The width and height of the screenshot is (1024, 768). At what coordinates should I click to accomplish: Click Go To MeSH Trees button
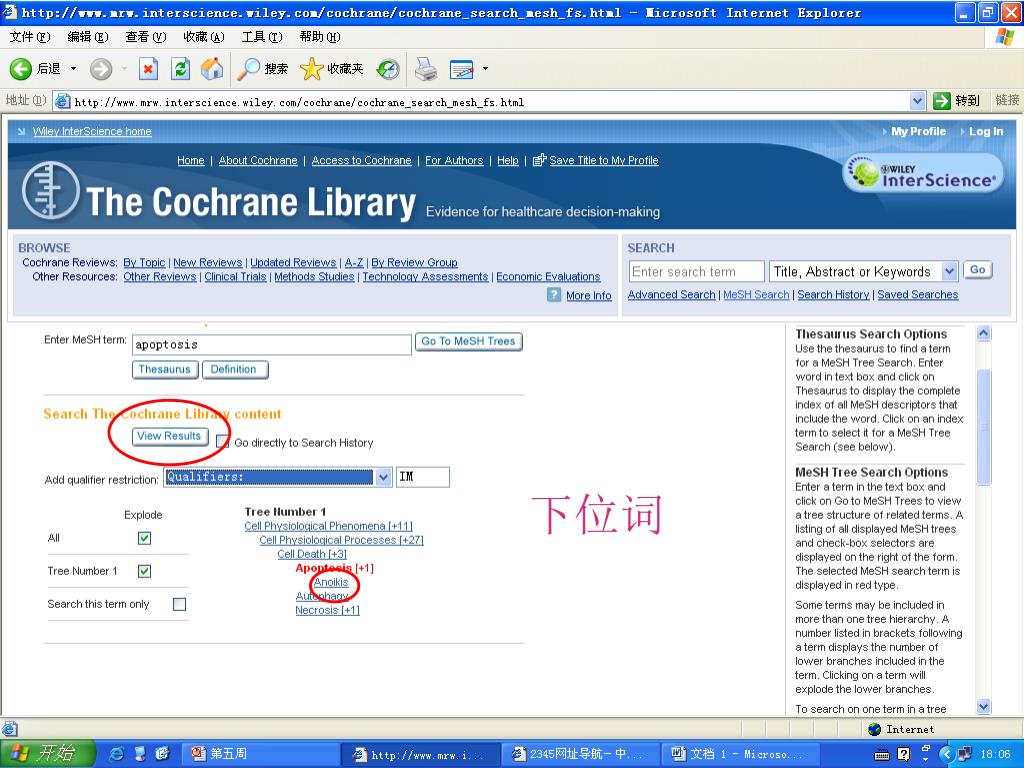pos(468,342)
